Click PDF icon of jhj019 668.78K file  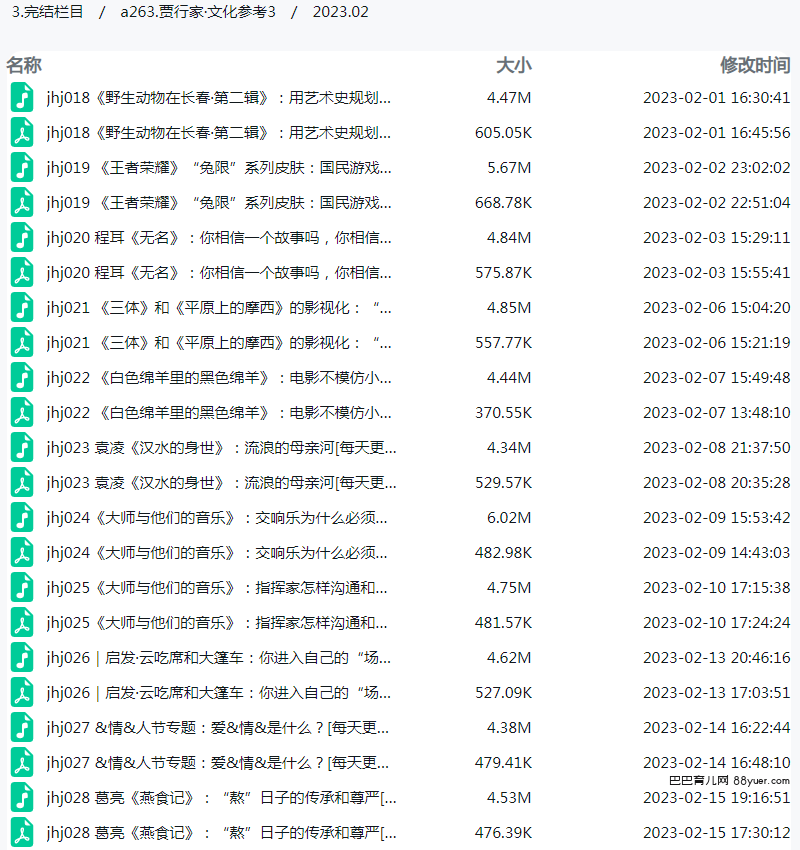tap(22, 203)
